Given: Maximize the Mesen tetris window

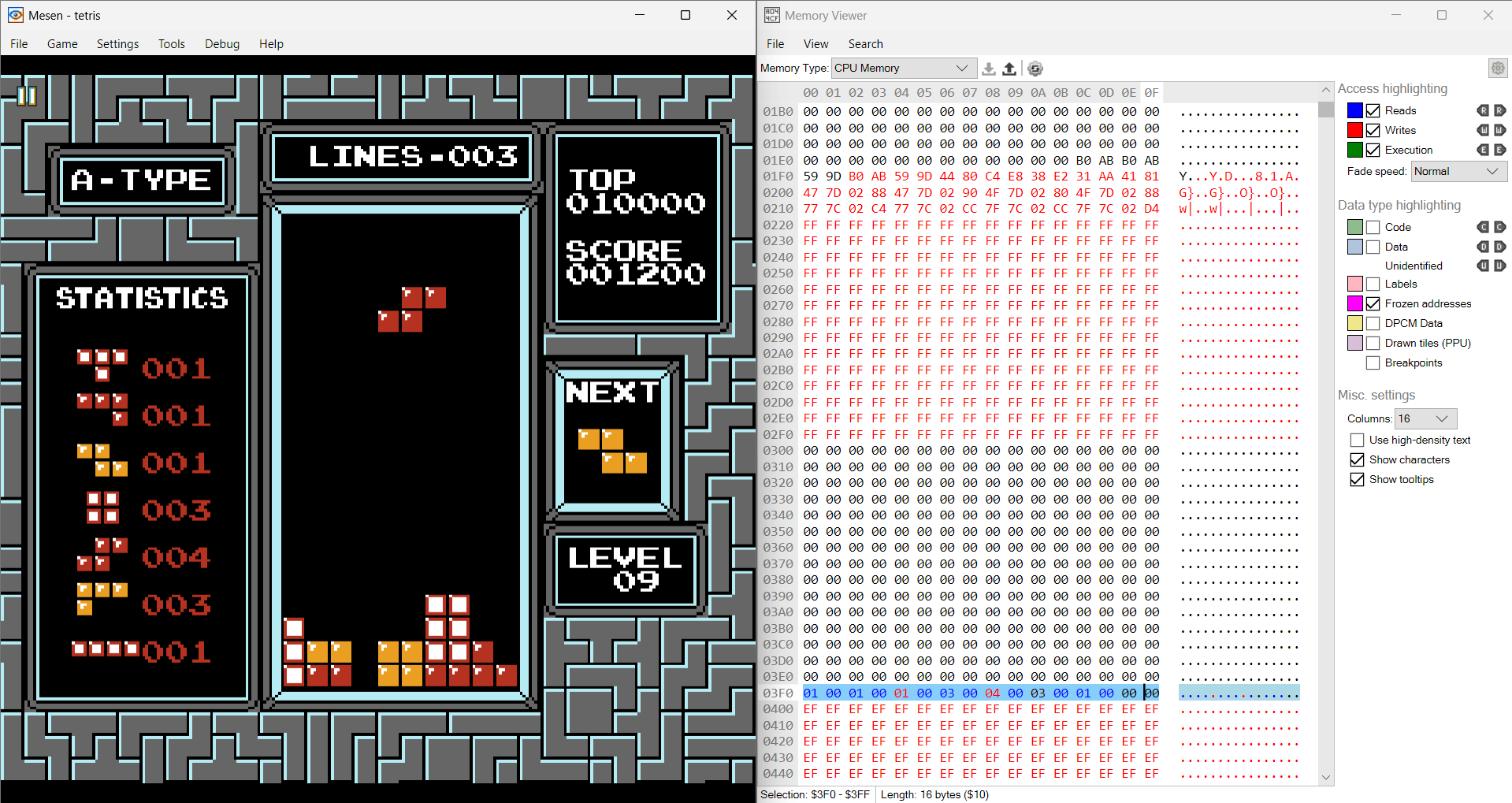Looking at the screenshot, I should [x=685, y=15].
